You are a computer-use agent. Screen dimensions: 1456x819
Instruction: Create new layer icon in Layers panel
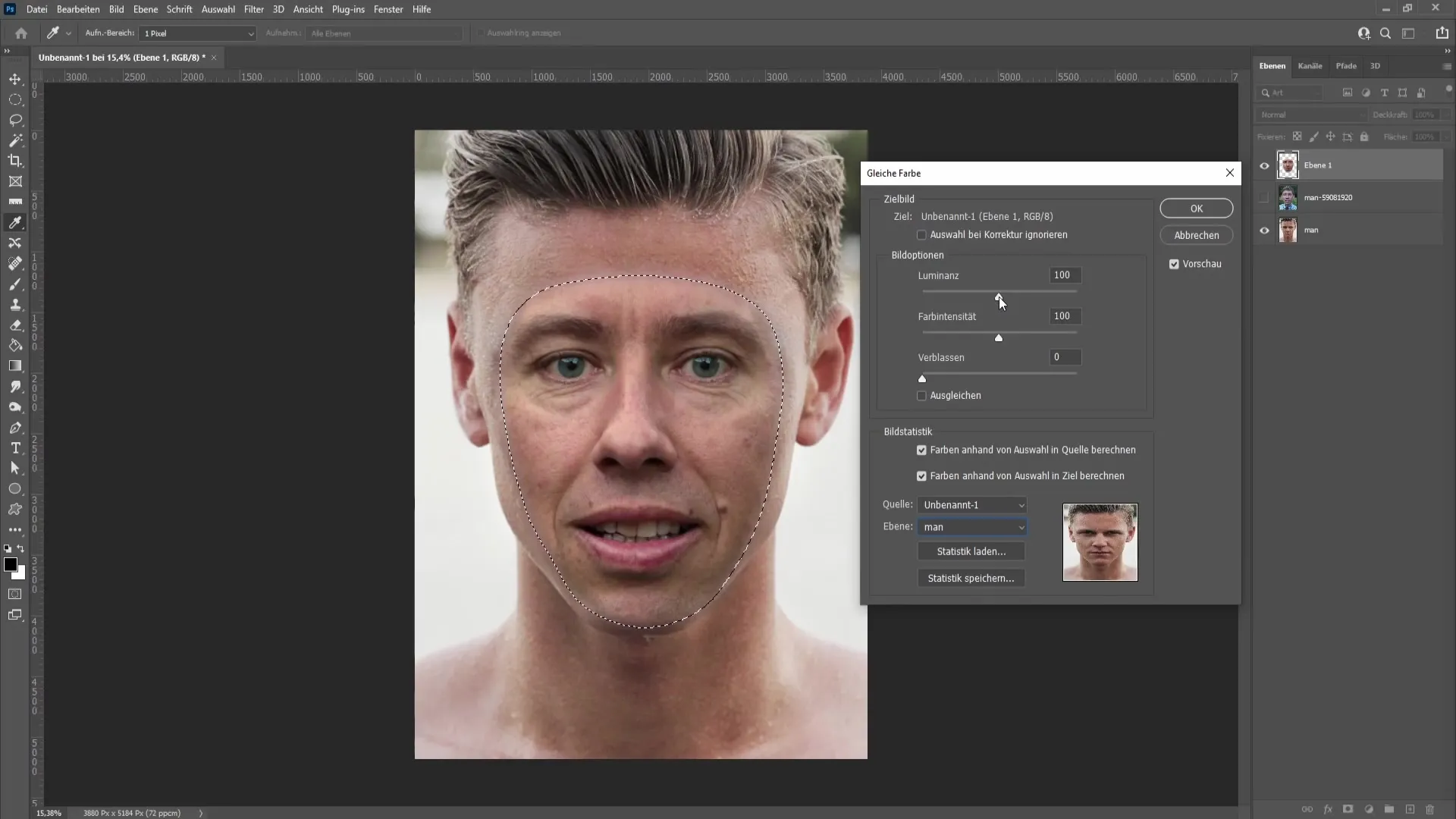pyautogui.click(x=1410, y=809)
